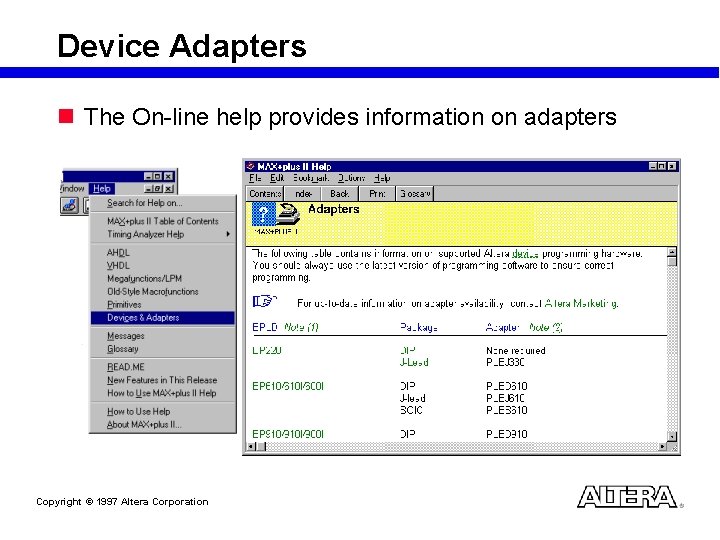Open Old-Style Macrofunctions entry

(152, 292)
